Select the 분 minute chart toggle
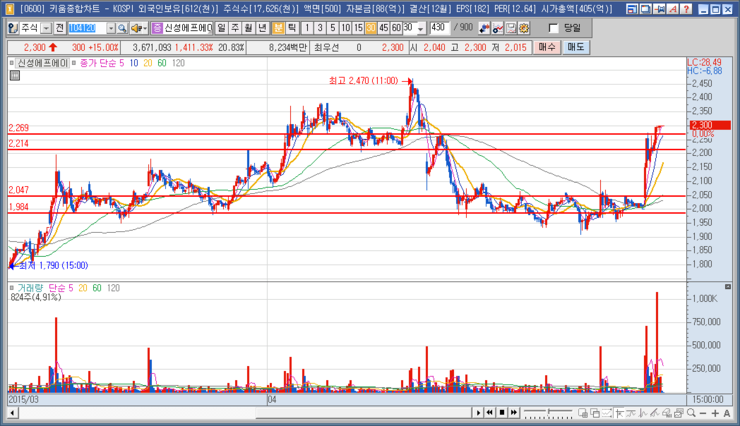 pos(278,28)
